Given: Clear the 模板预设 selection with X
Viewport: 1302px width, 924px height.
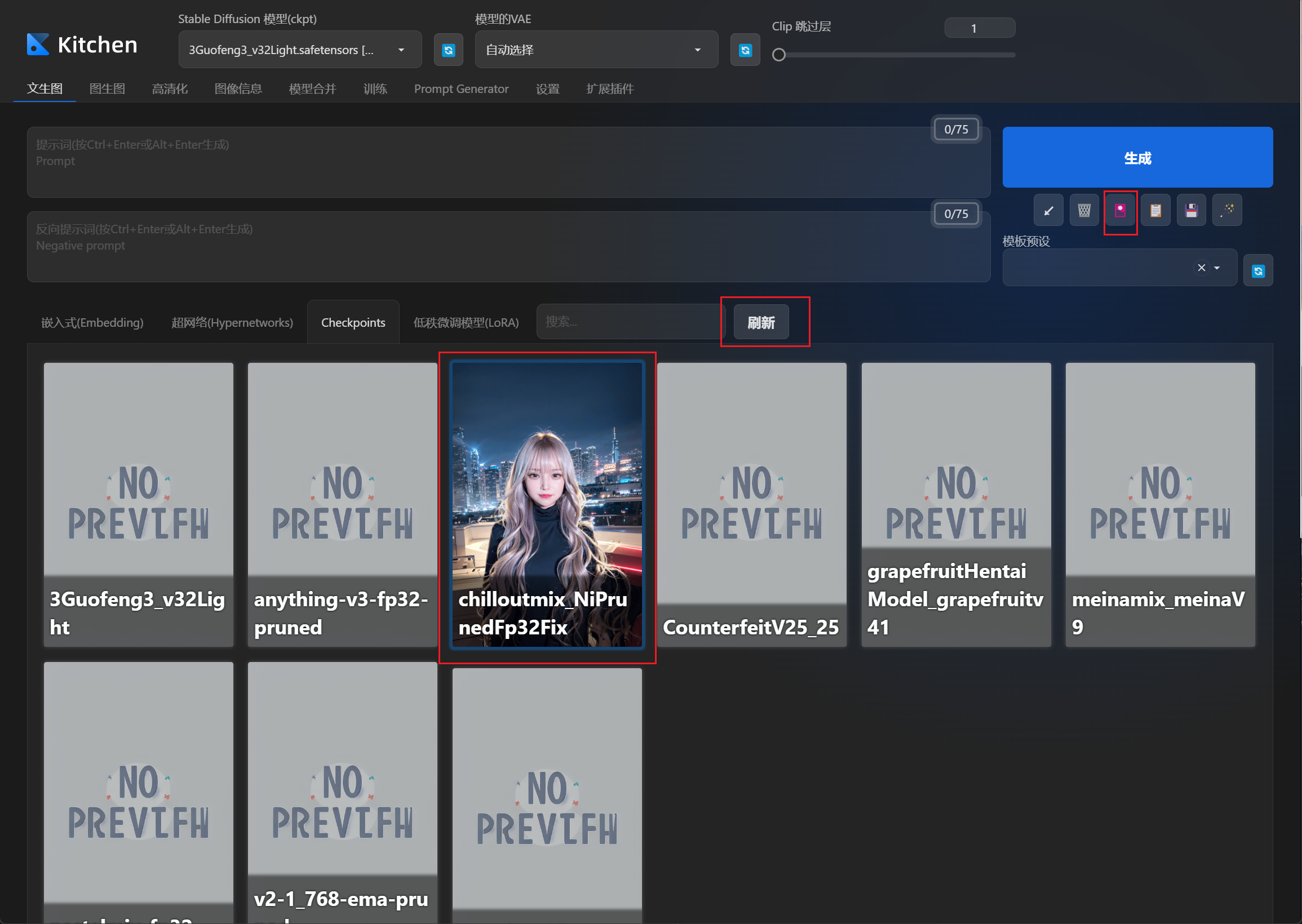Looking at the screenshot, I should [1201, 268].
